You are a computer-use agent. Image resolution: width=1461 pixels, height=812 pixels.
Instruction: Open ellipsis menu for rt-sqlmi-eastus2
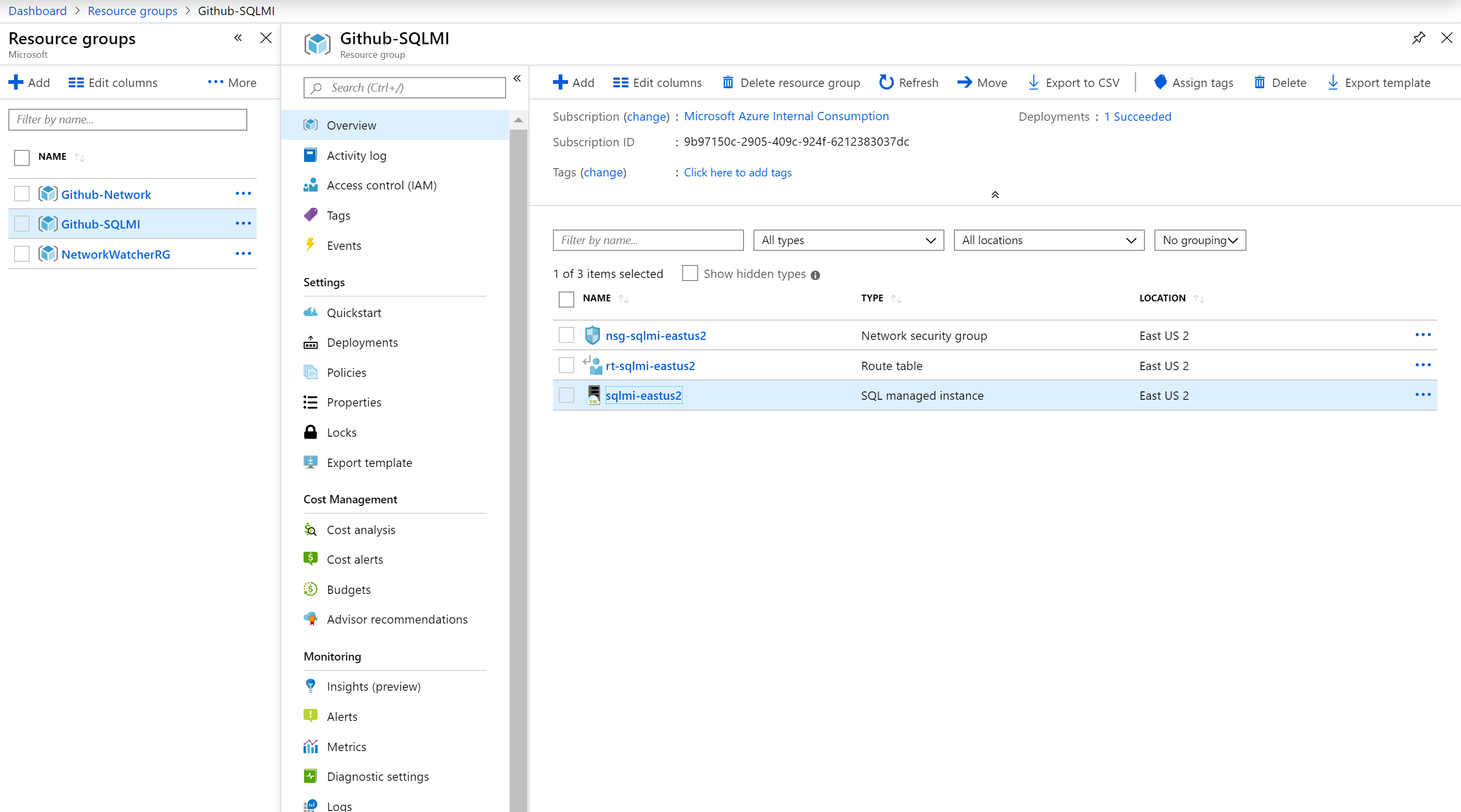pyautogui.click(x=1423, y=365)
